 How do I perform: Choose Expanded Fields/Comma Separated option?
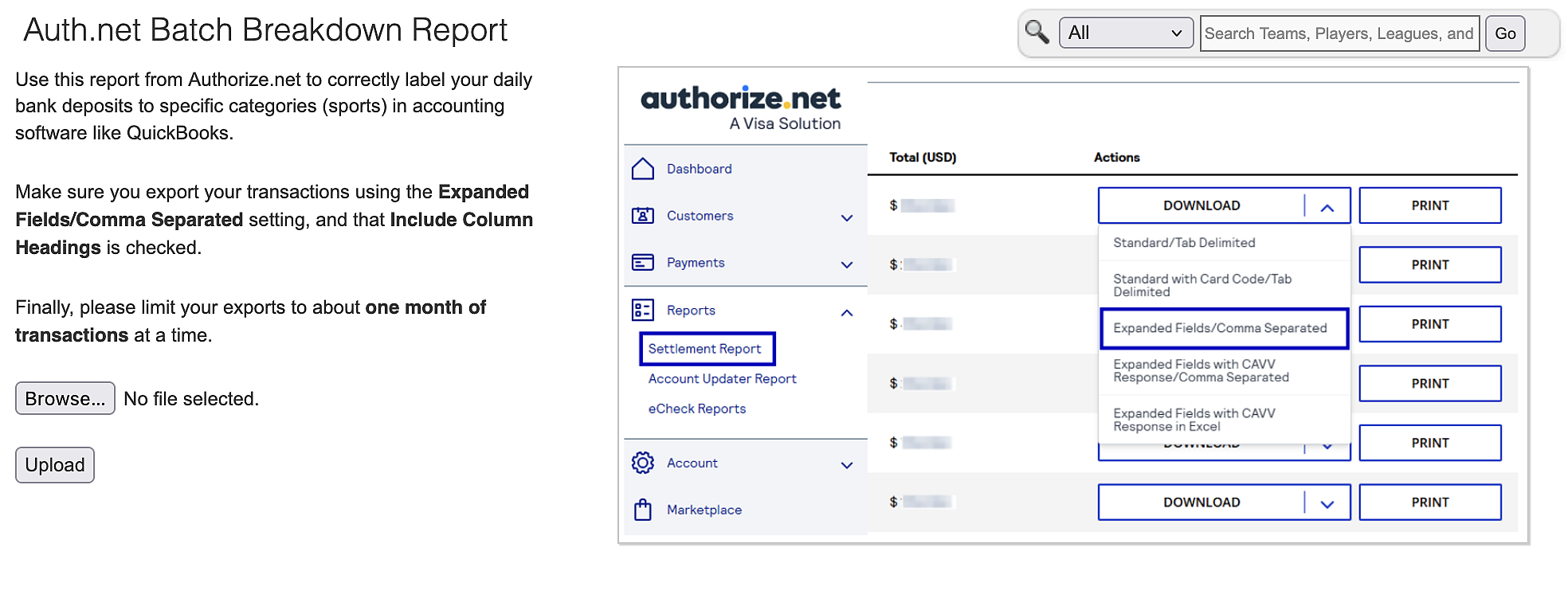1225,328
